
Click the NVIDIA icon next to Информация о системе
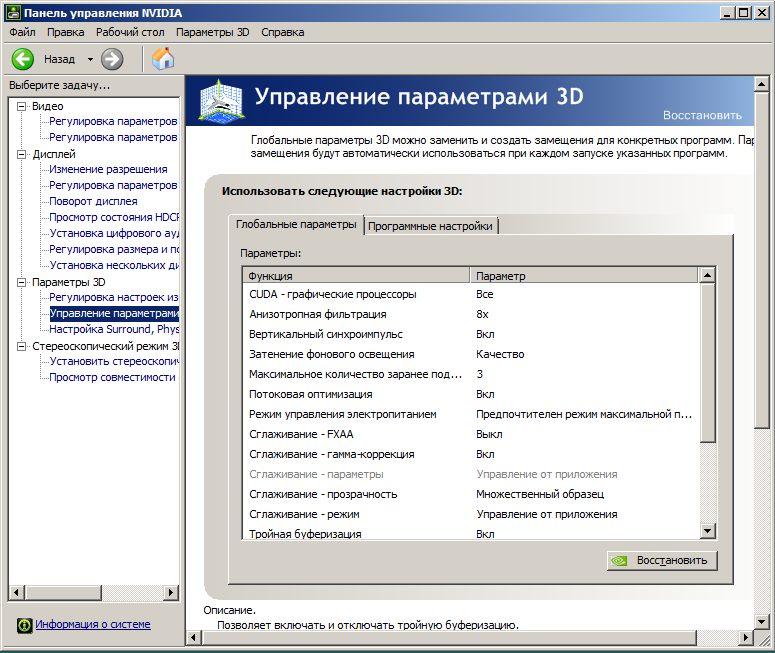[24, 625]
